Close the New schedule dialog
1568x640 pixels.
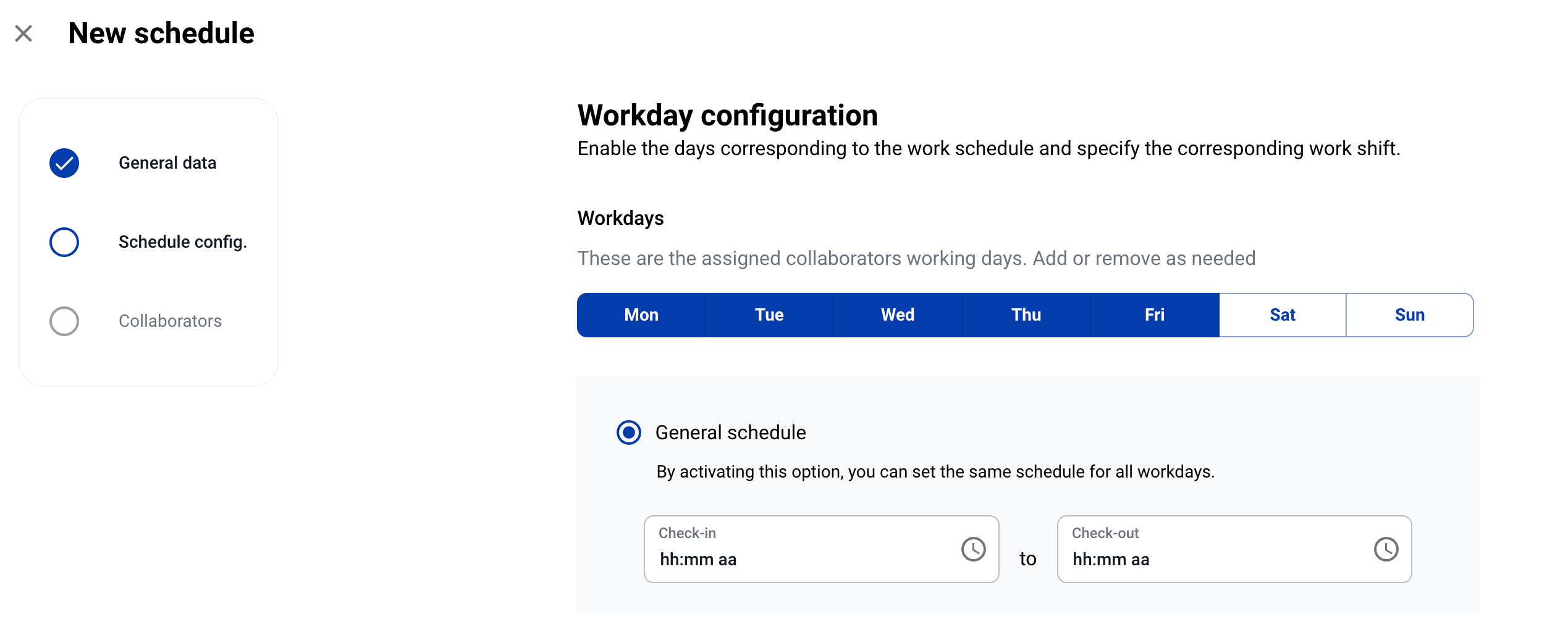click(x=23, y=33)
